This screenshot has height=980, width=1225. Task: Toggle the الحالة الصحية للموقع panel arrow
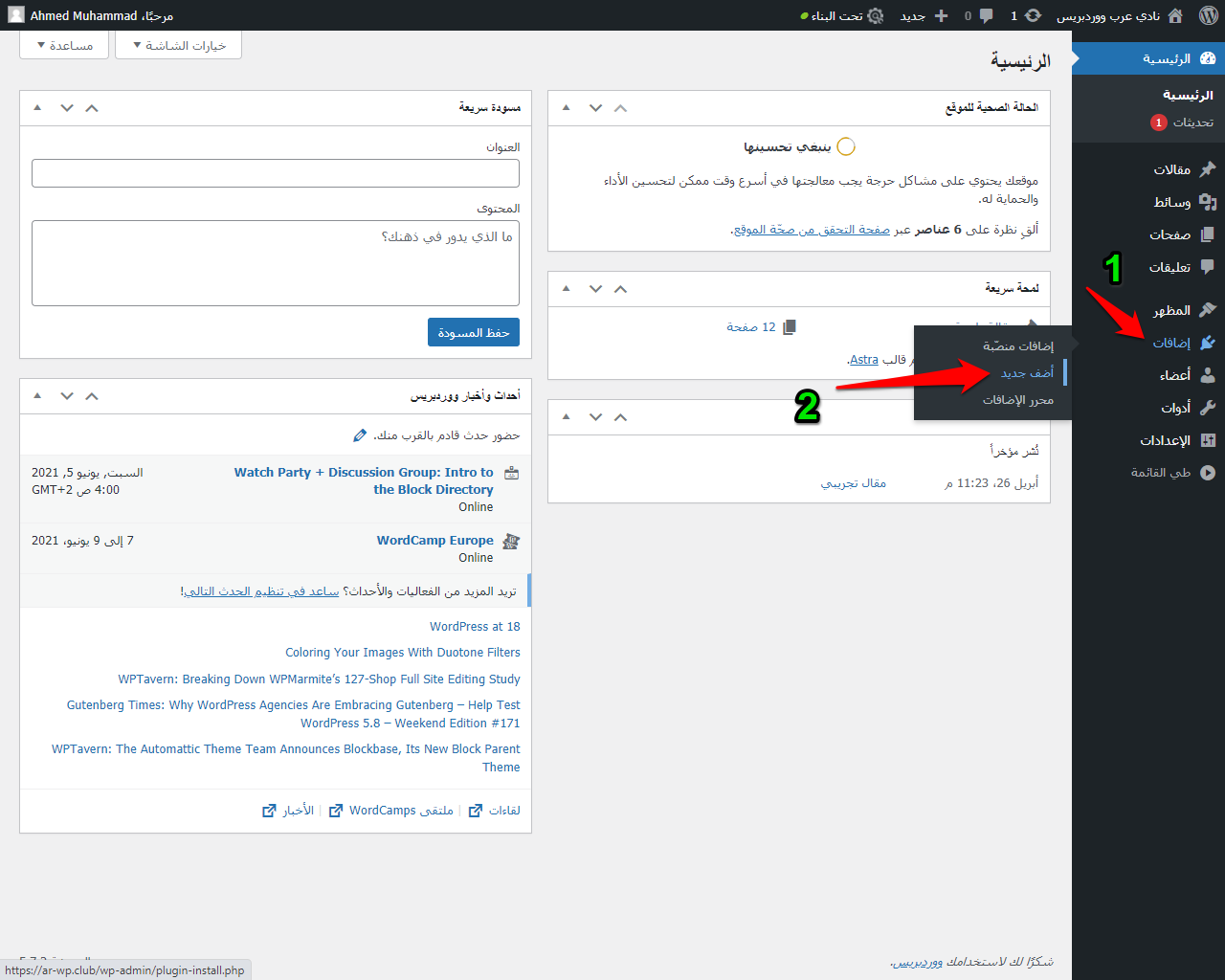(566, 108)
